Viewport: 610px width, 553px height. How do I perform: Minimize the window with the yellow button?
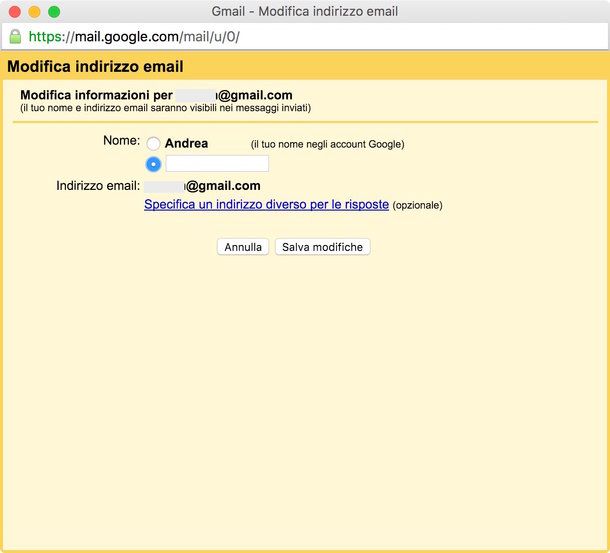pyautogui.click(x=34, y=12)
